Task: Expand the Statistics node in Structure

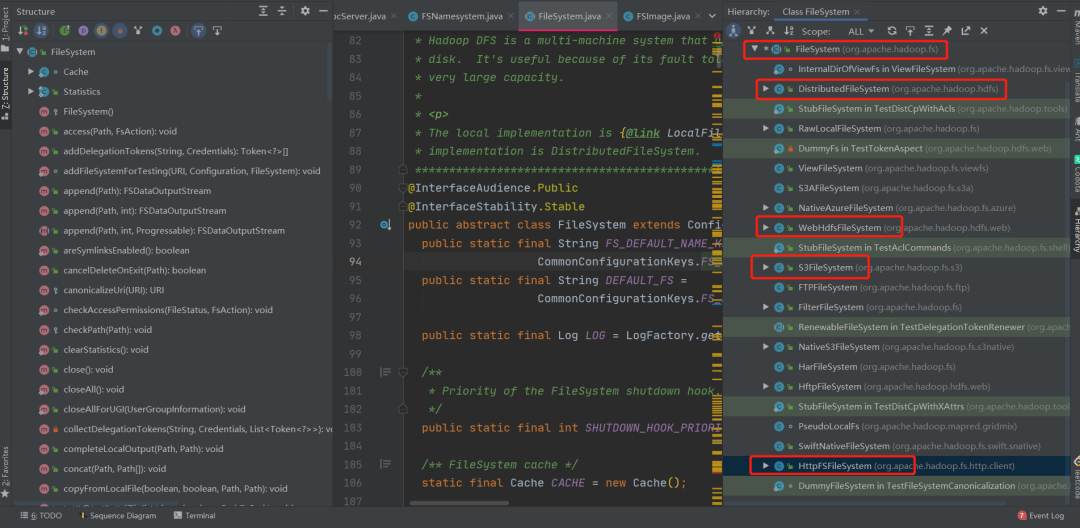Action: coord(31,92)
